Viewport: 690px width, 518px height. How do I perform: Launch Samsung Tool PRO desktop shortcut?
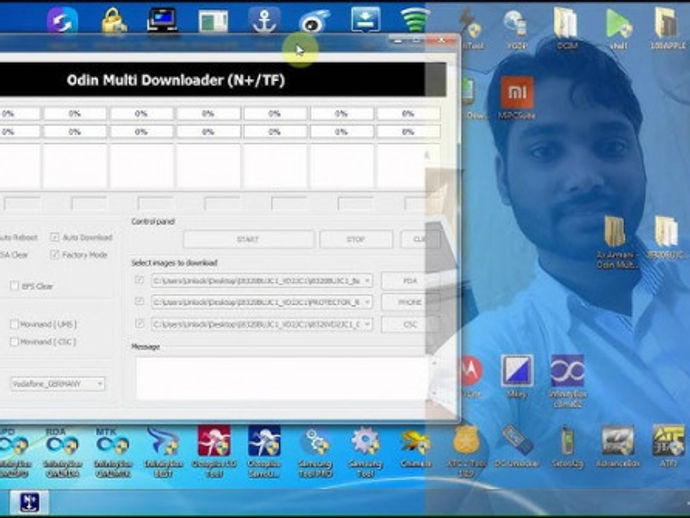tap(315, 452)
